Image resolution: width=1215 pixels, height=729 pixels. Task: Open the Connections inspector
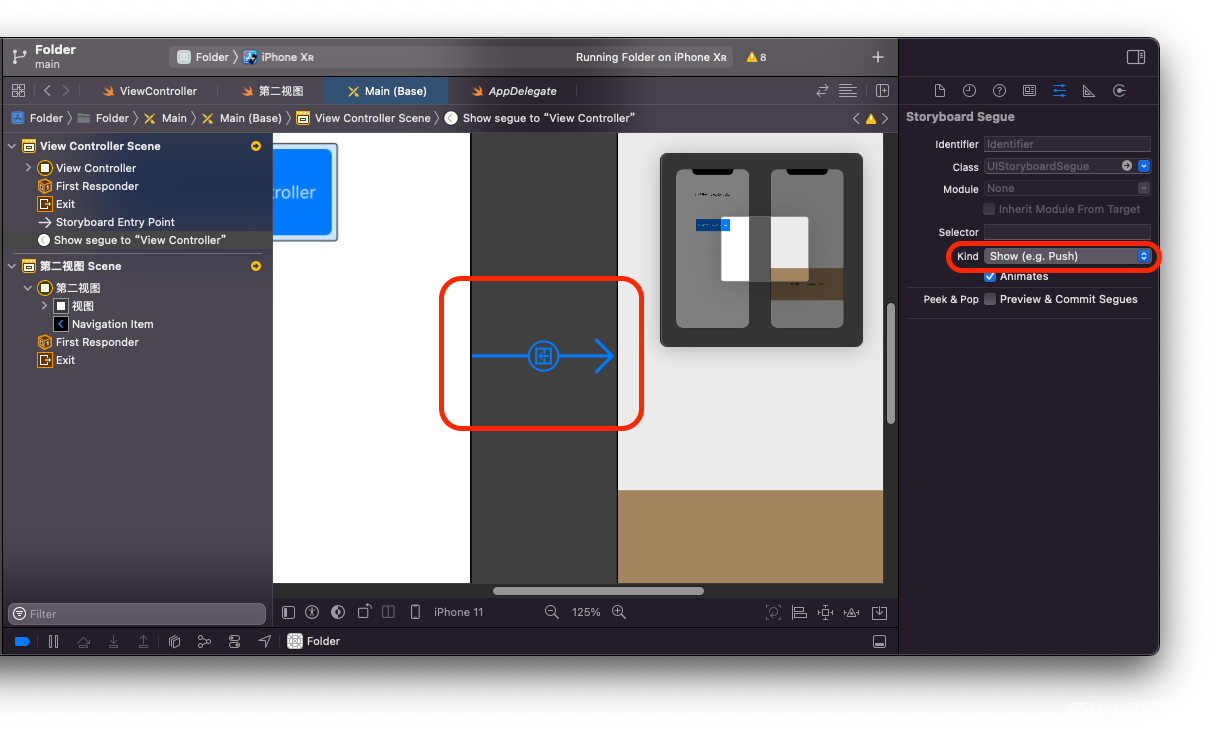1119,91
